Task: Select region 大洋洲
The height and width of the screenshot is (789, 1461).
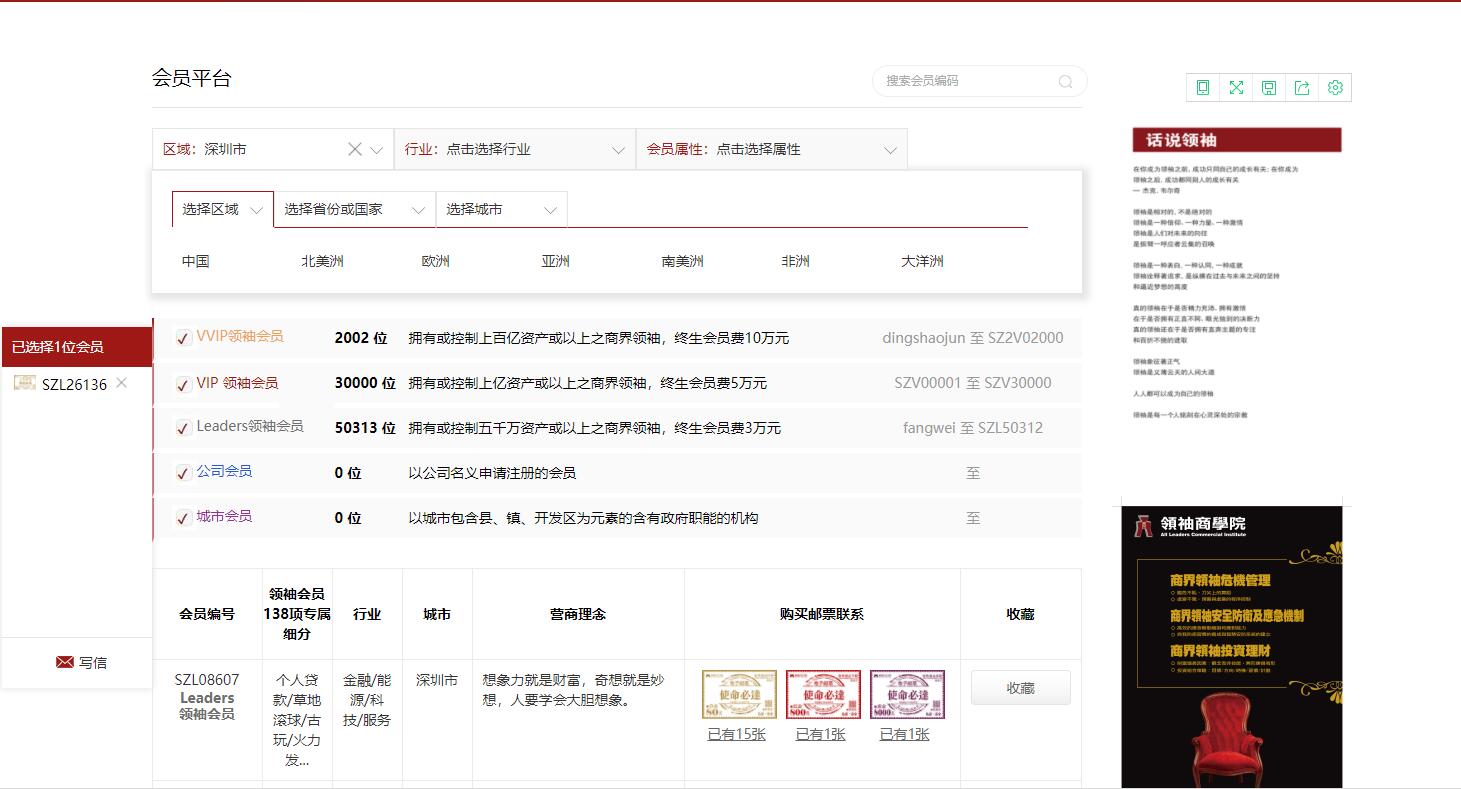Action: point(922,261)
